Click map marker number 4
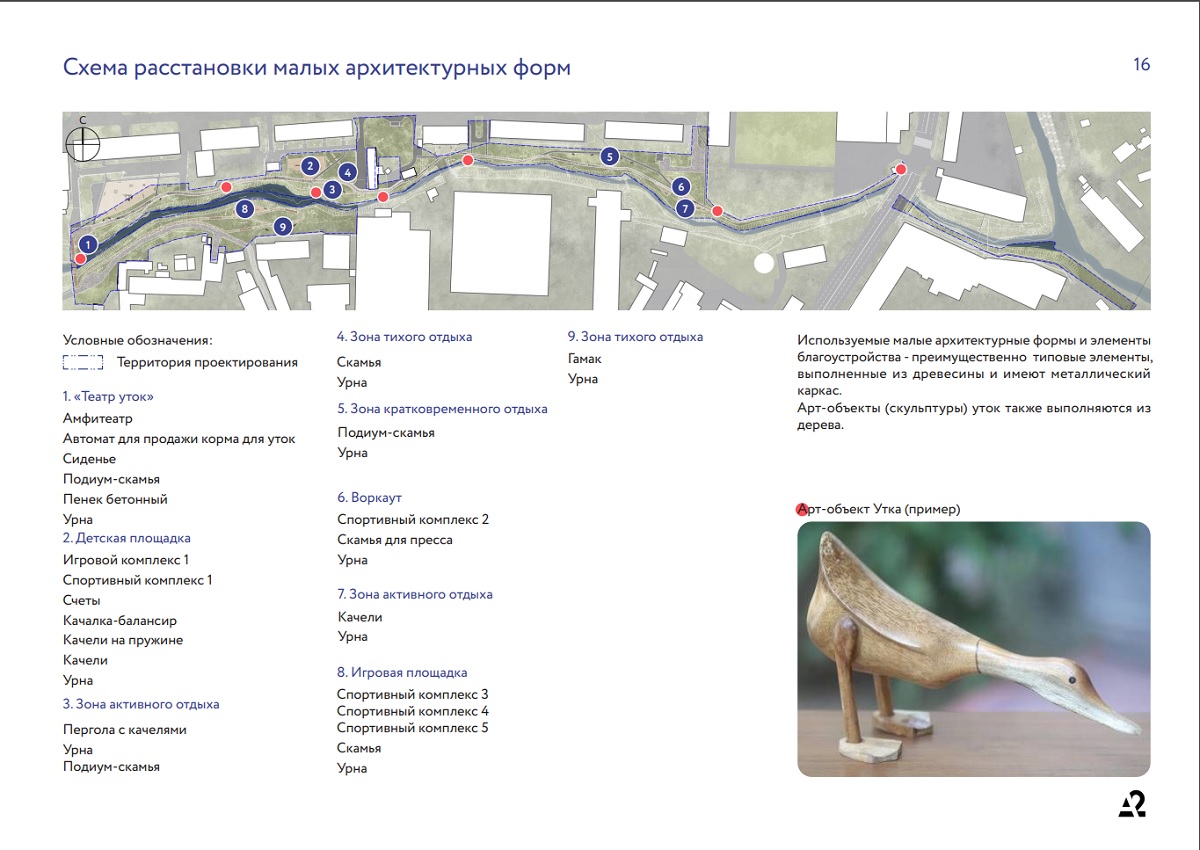 tap(347, 172)
